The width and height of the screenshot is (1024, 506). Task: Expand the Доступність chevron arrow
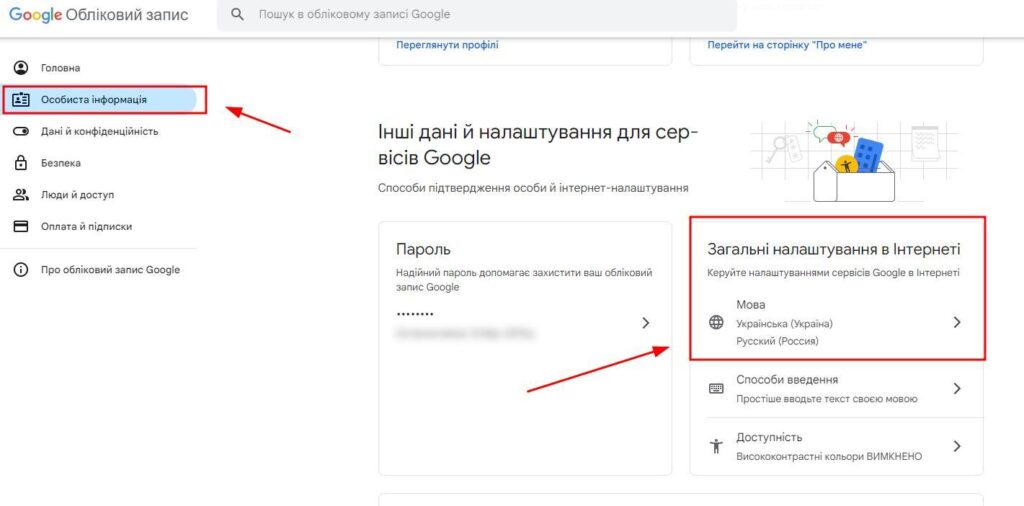[x=957, y=447]
